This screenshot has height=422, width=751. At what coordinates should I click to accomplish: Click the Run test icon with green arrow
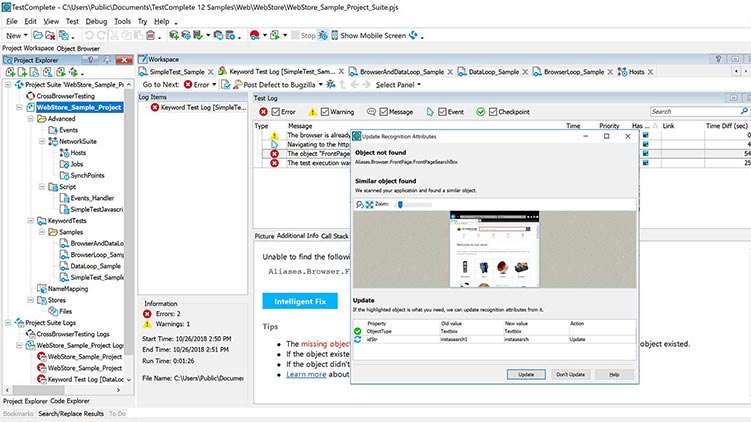[275, 35]
